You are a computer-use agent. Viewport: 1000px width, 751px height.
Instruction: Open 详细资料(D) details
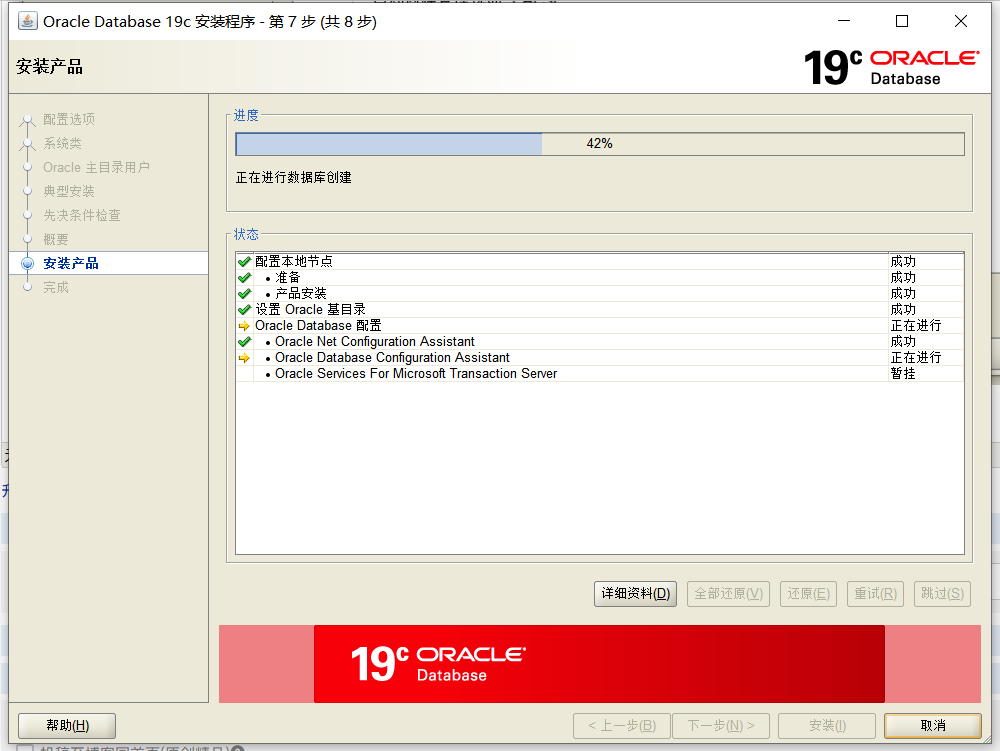click(x=635, y=594)
